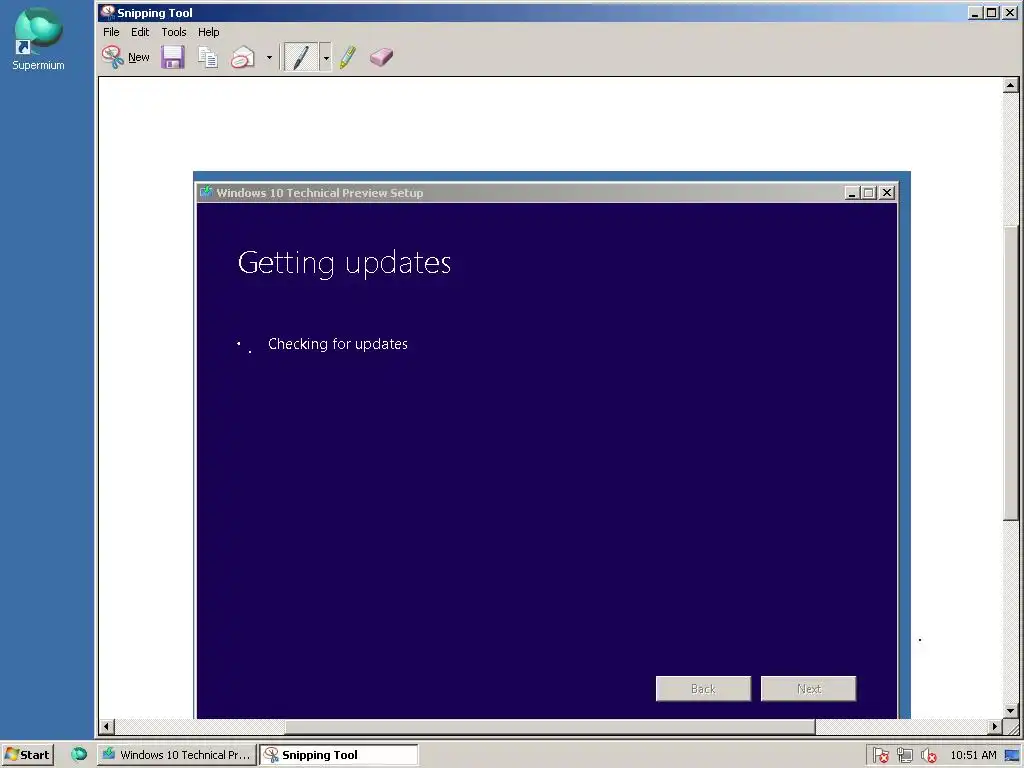Open the Start menu

tap(27, 755)
